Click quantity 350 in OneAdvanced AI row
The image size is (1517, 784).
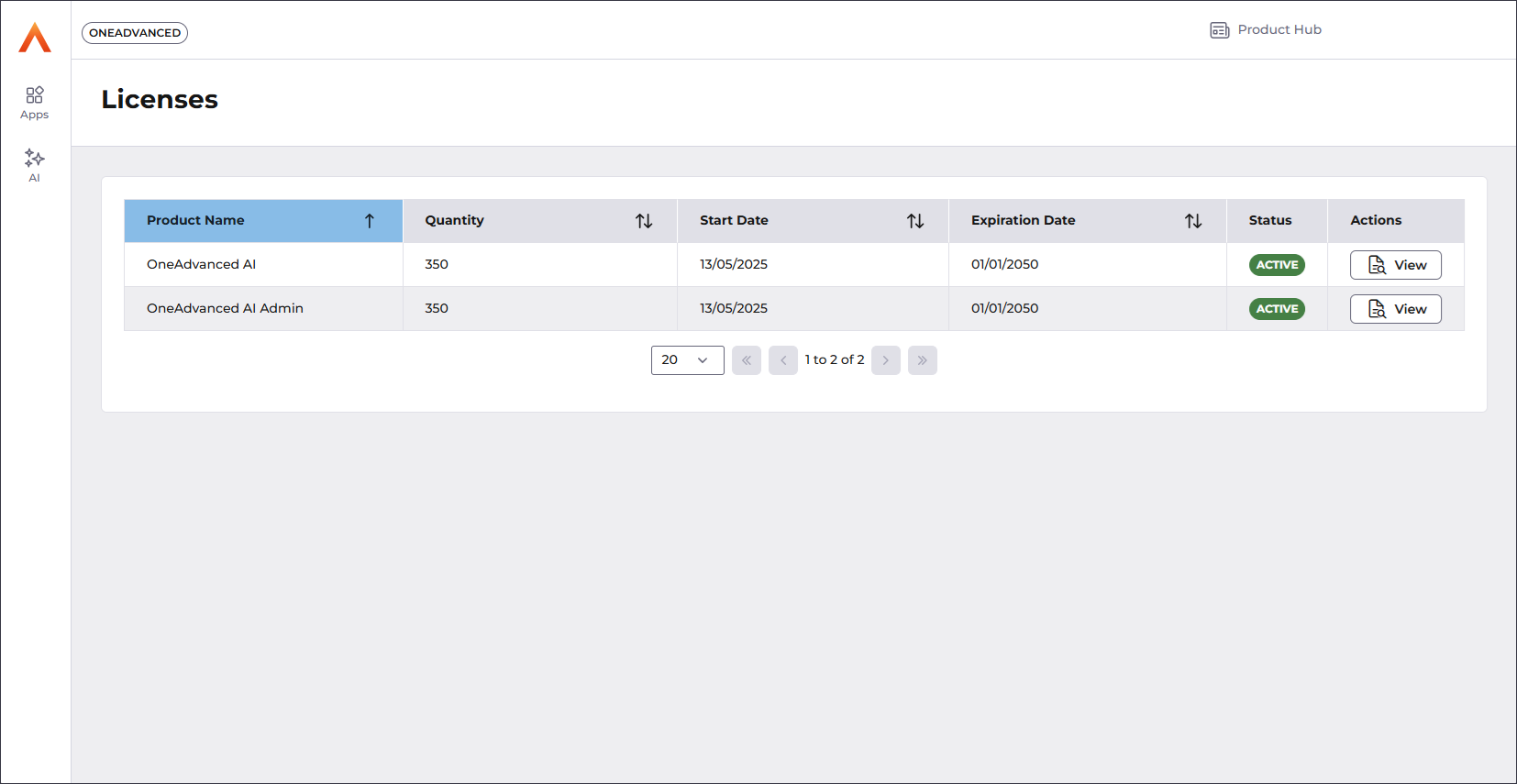point(437,265)
